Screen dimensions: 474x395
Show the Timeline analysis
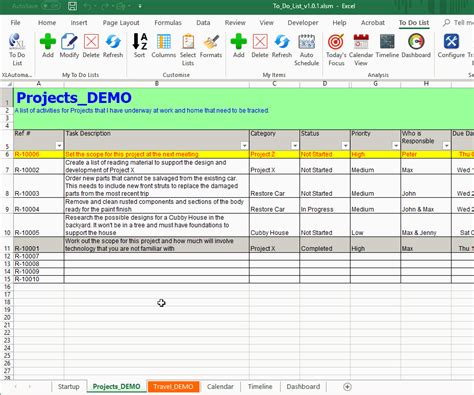click(x=387, y=46)
